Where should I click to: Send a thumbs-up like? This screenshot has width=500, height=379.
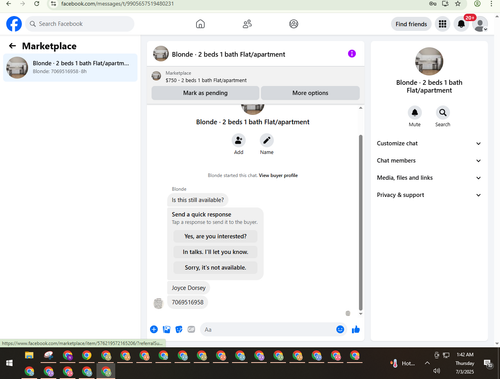click(x=356, y=330)
